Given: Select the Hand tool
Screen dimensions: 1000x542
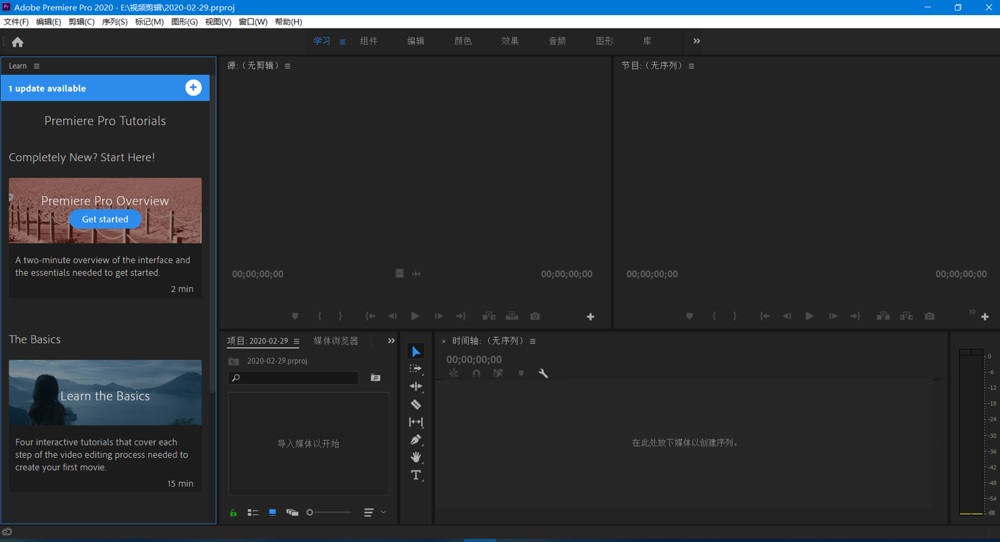Looking at the screenshot, I should (x=416, y=457).
